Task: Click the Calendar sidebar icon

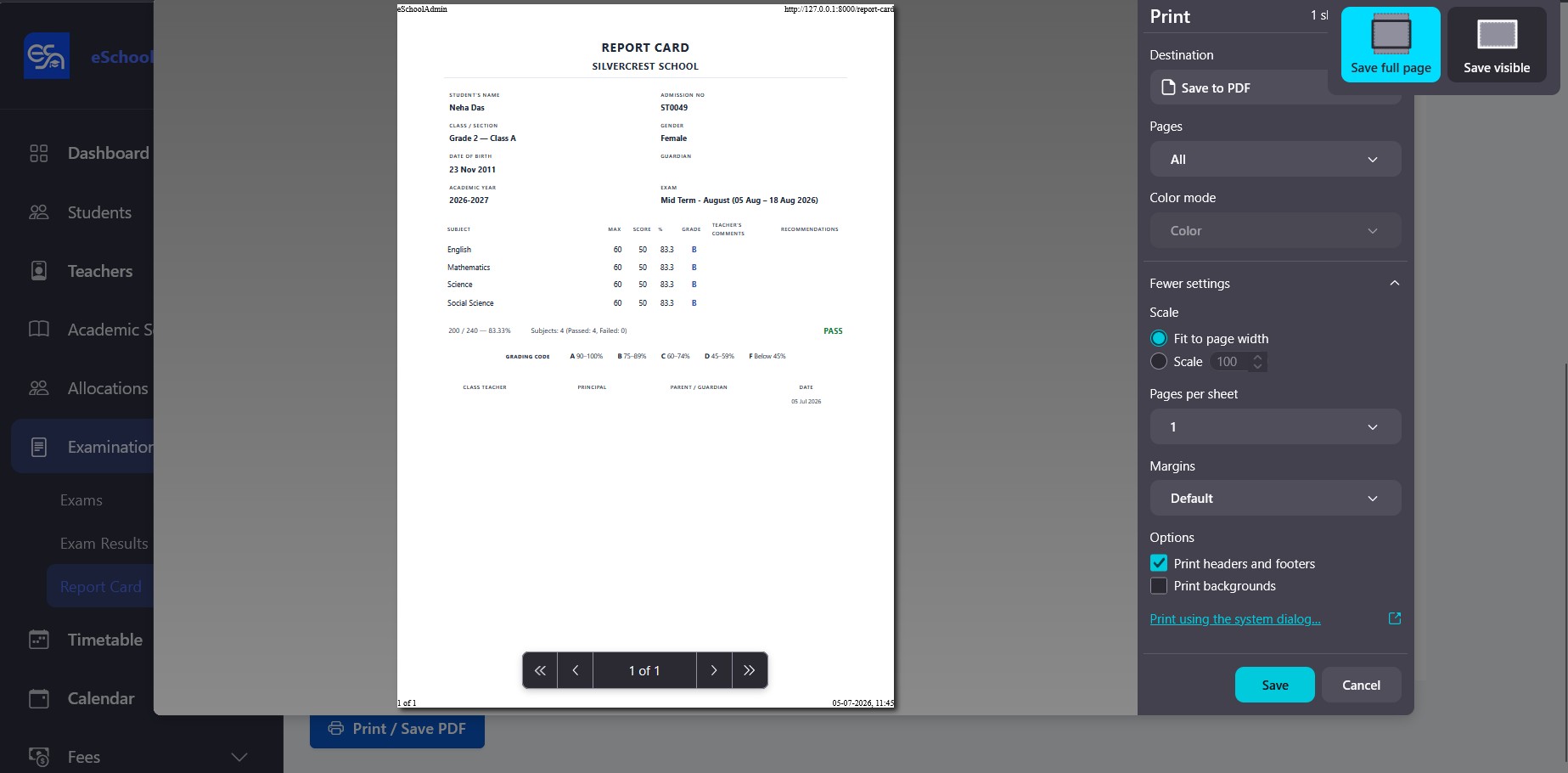Action: pos(39,698)
